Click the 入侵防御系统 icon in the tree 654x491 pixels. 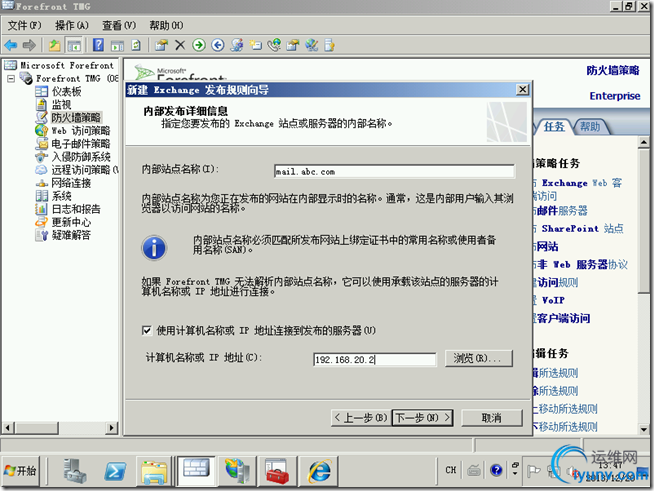[x=41, y=157]
